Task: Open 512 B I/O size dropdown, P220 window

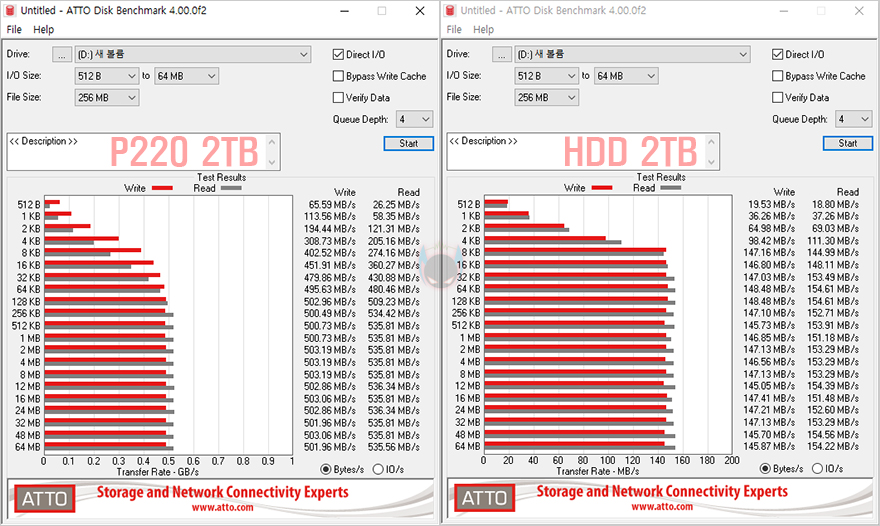Action: click(107, 76)
